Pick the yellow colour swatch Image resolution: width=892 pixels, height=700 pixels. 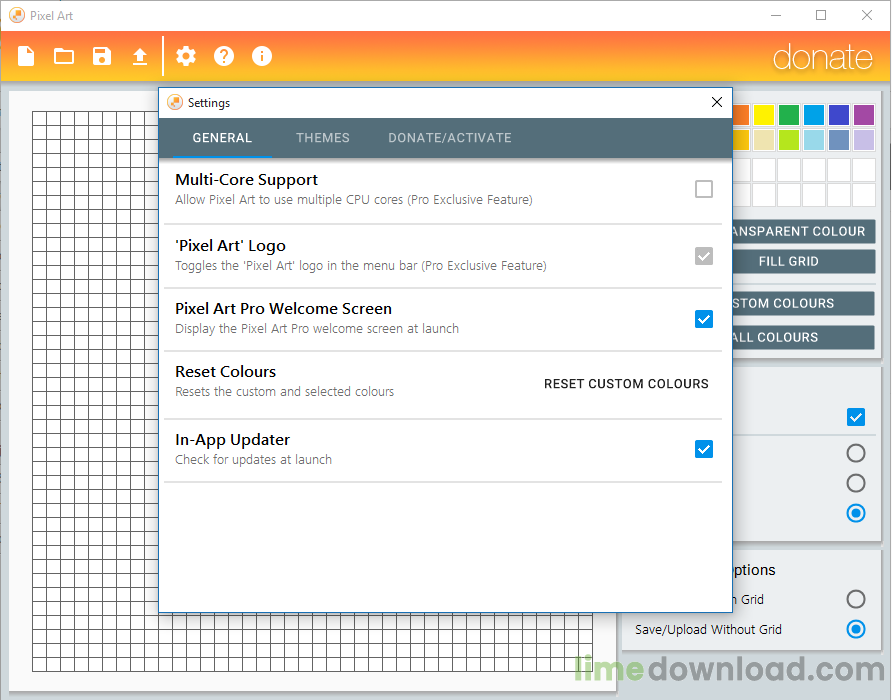pos(763,115)
